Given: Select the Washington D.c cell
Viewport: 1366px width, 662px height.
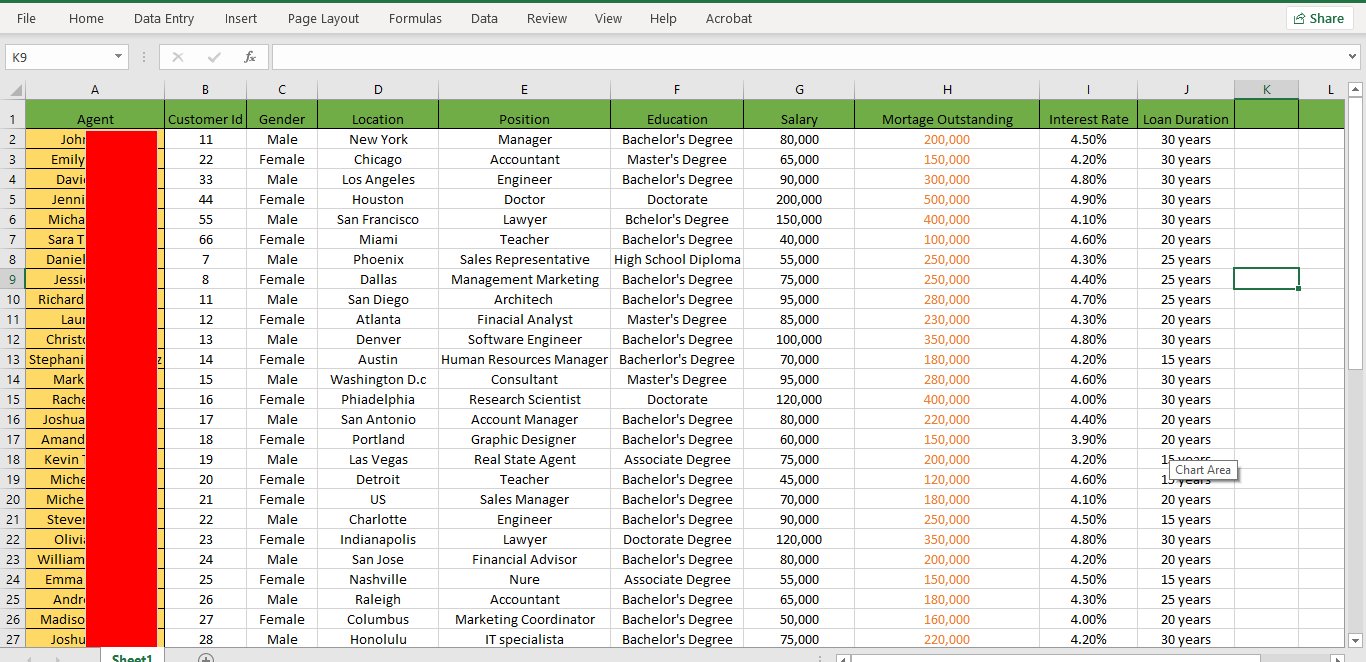Looking at the screenshot, I should click(378, 379).
